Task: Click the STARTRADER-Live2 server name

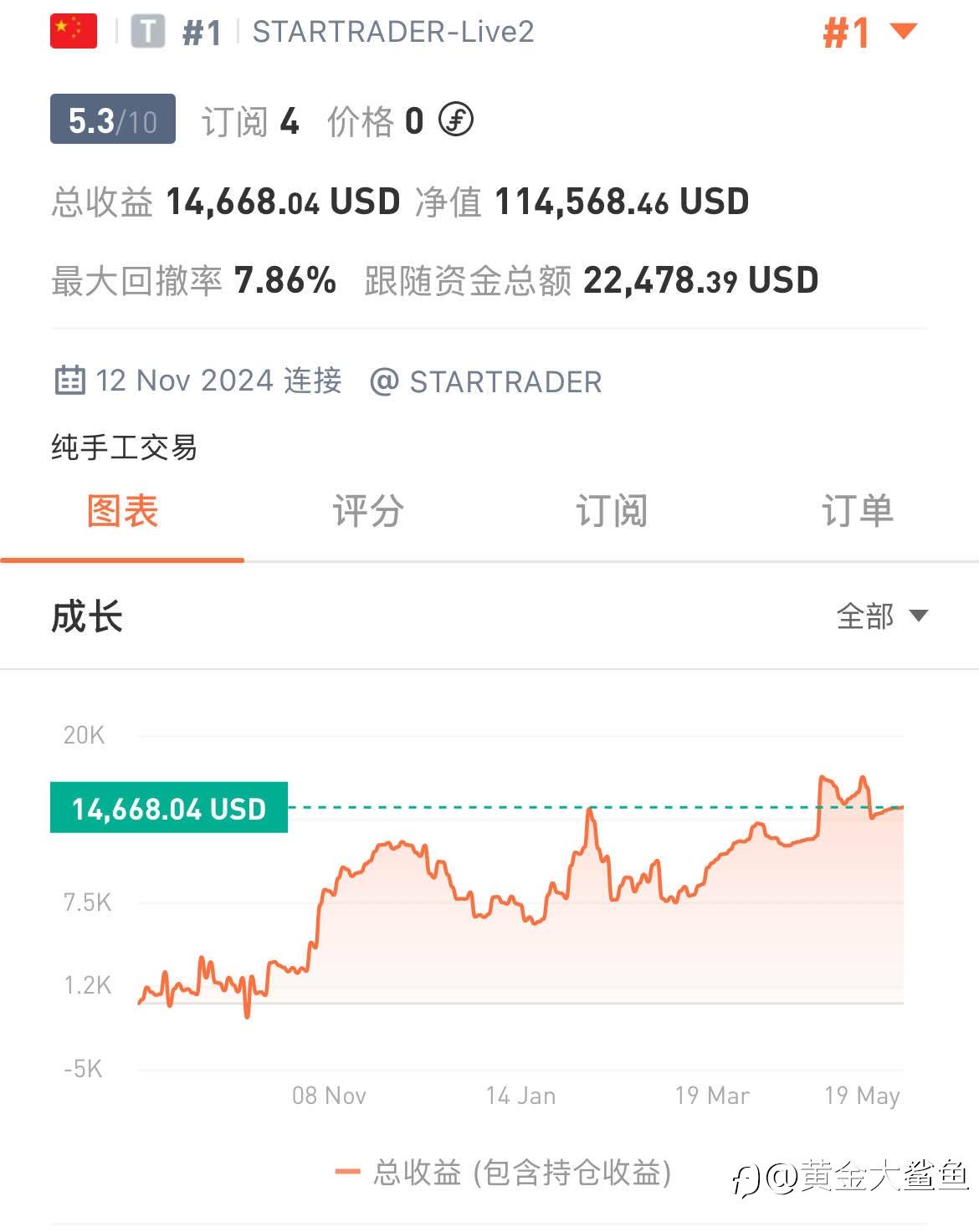Action: (x=393, y=32)
